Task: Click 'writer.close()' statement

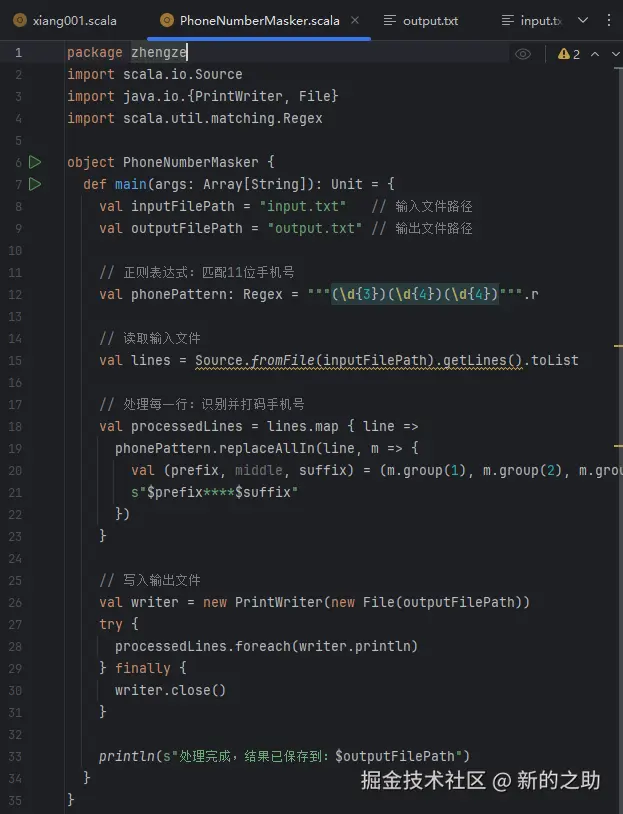Action: tap(170, 690)
